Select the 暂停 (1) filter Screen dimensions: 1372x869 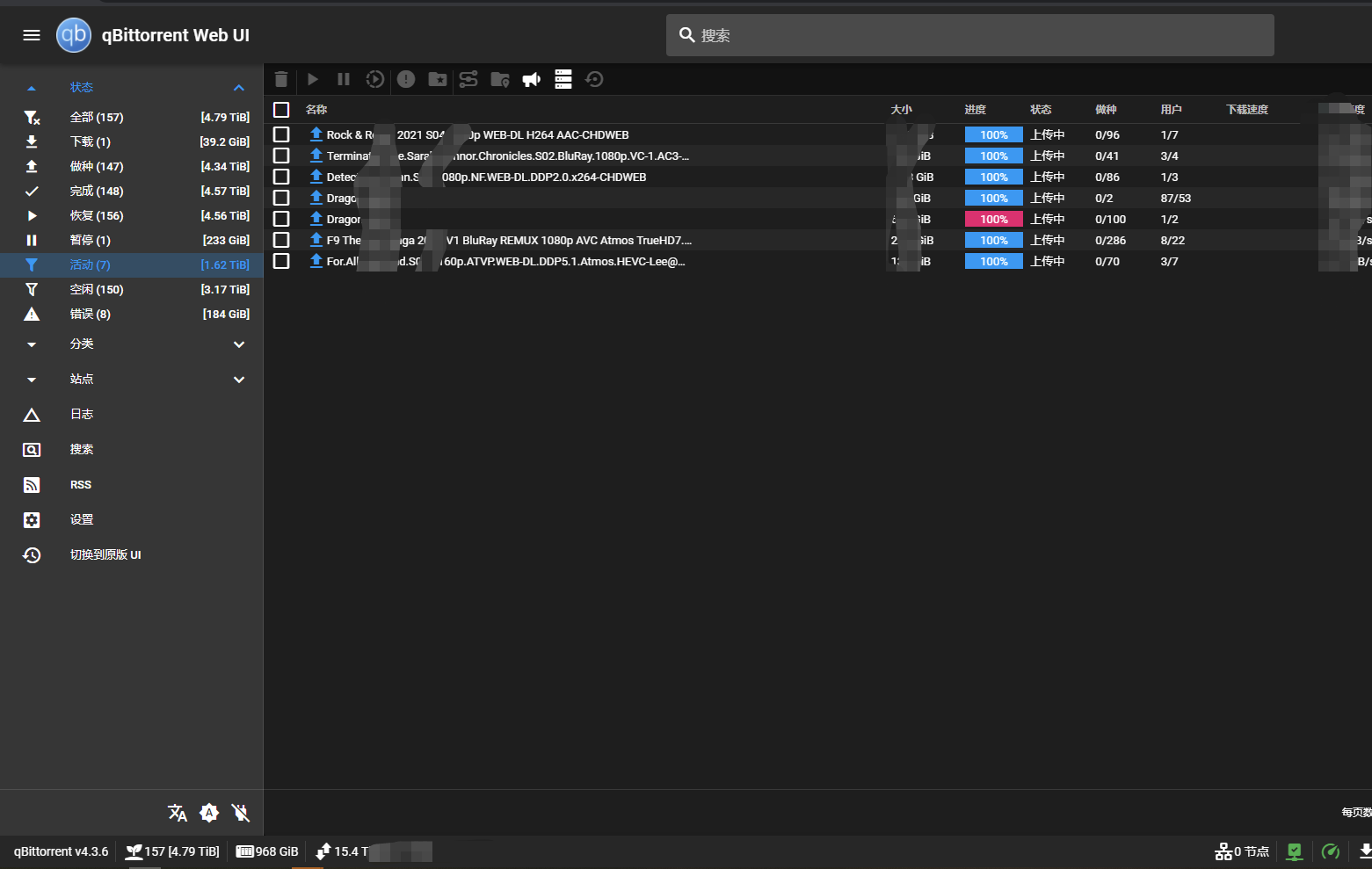coord(132,240)
